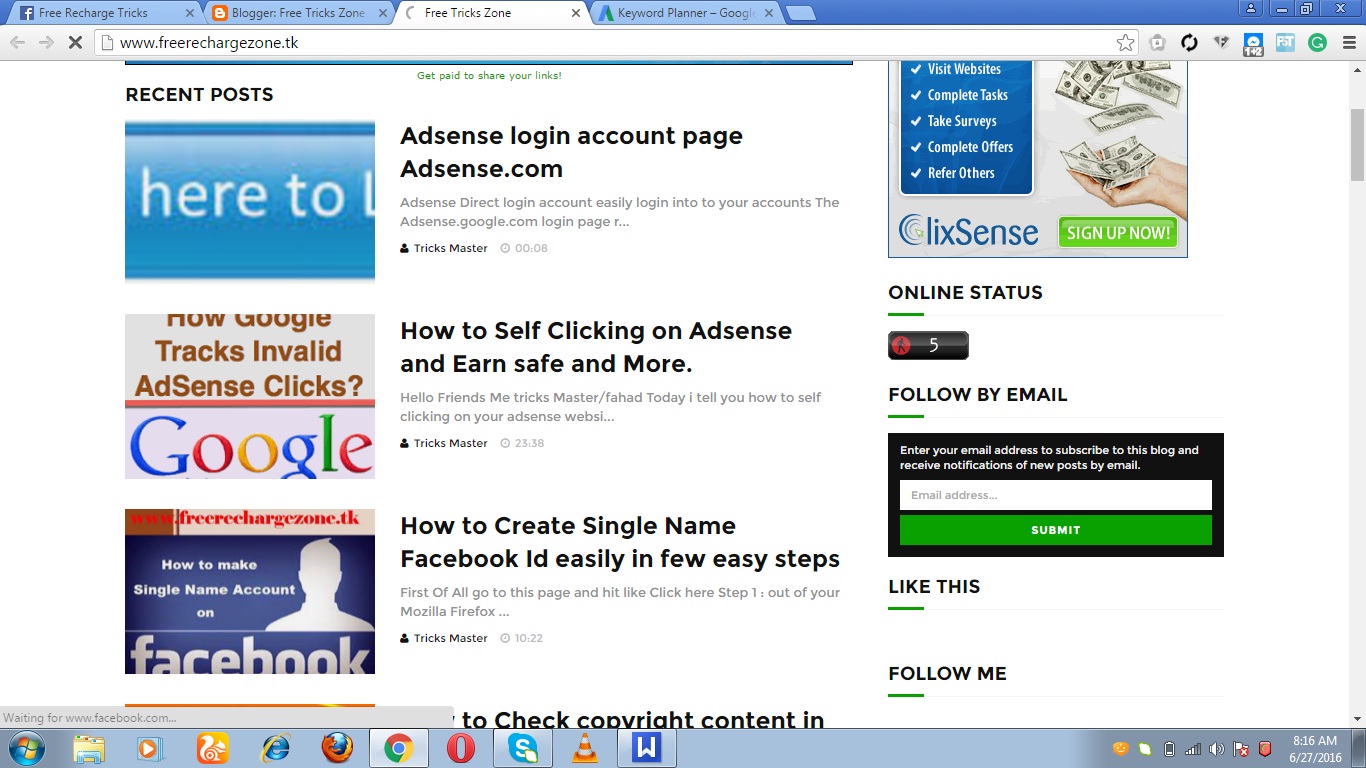Click the red shield security tray icon
Screen dimensions: 1366x768
point(1265,749)
